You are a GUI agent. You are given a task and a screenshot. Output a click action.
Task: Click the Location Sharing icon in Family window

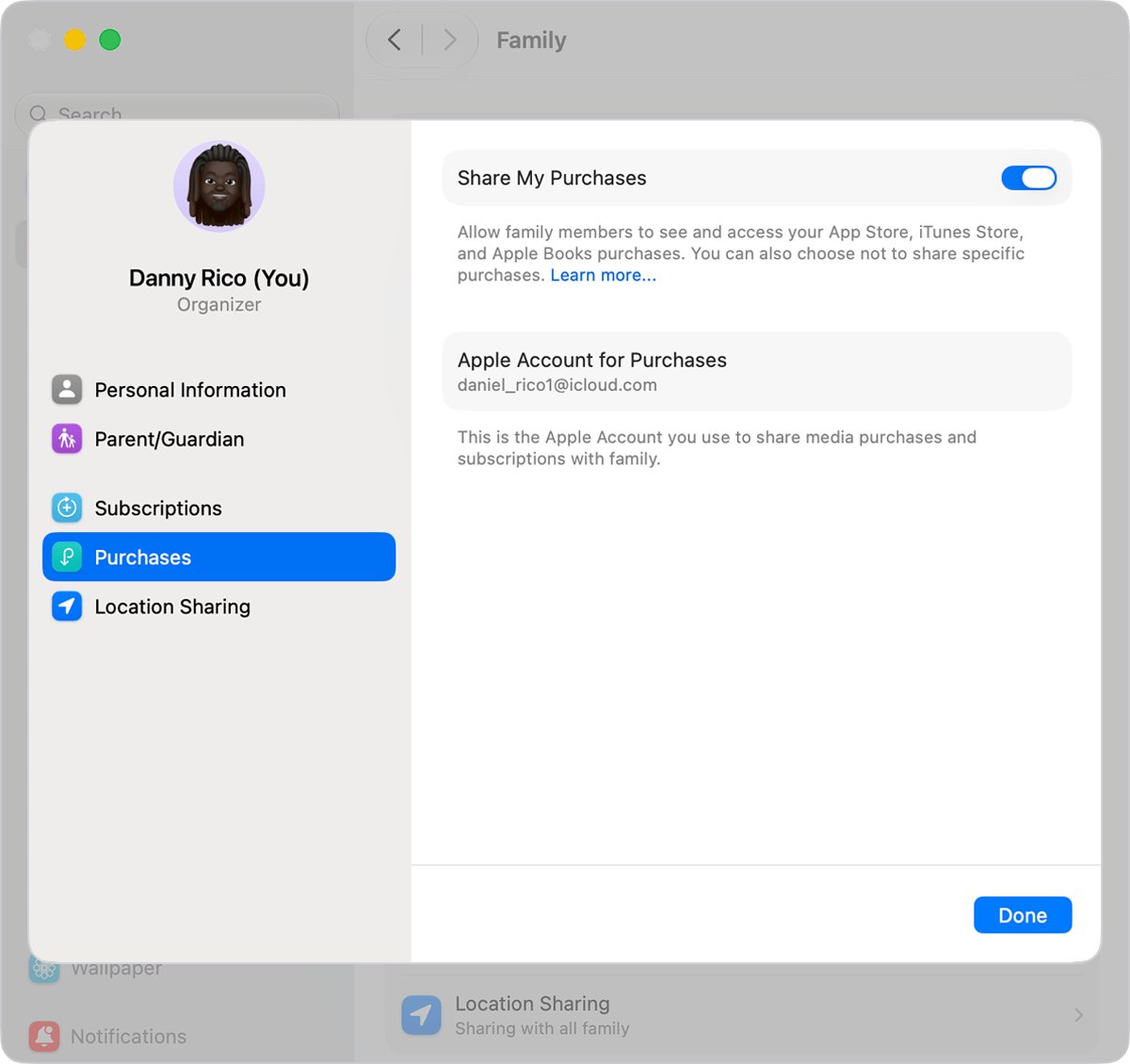pos(421,1015)
